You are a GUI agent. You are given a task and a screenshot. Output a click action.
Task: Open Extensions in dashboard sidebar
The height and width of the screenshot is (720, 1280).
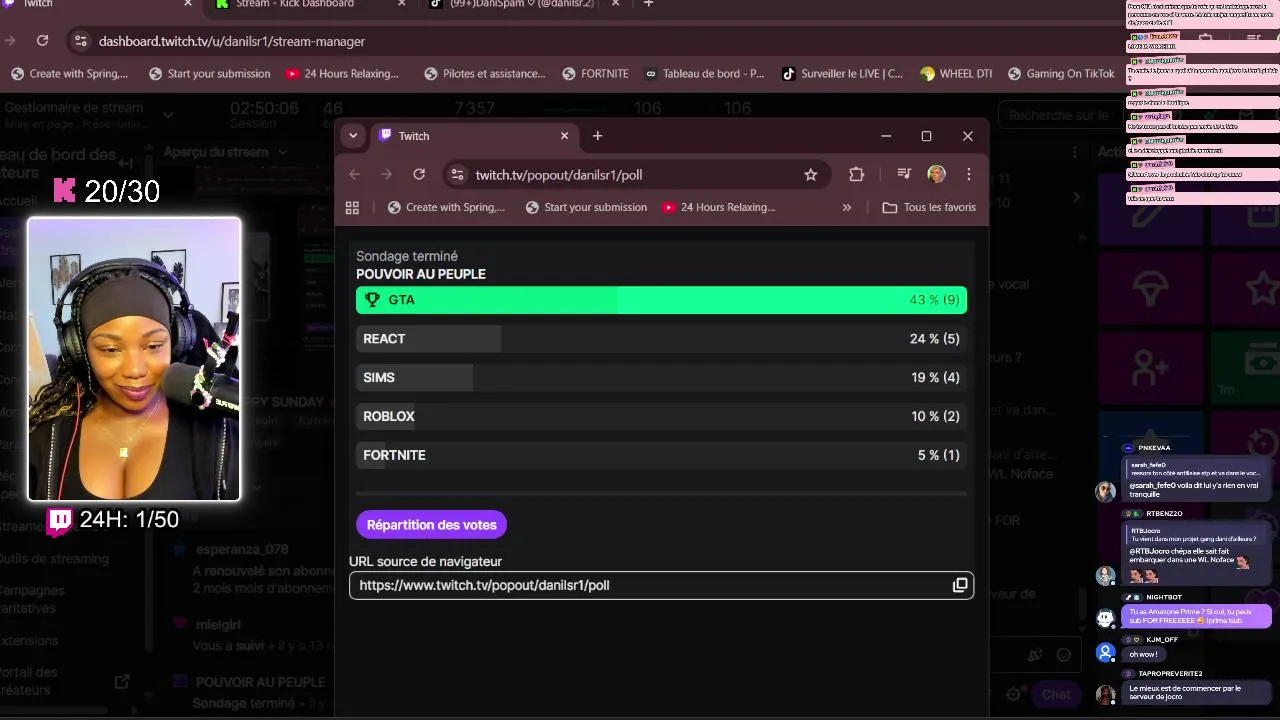(x=29, y=640)
